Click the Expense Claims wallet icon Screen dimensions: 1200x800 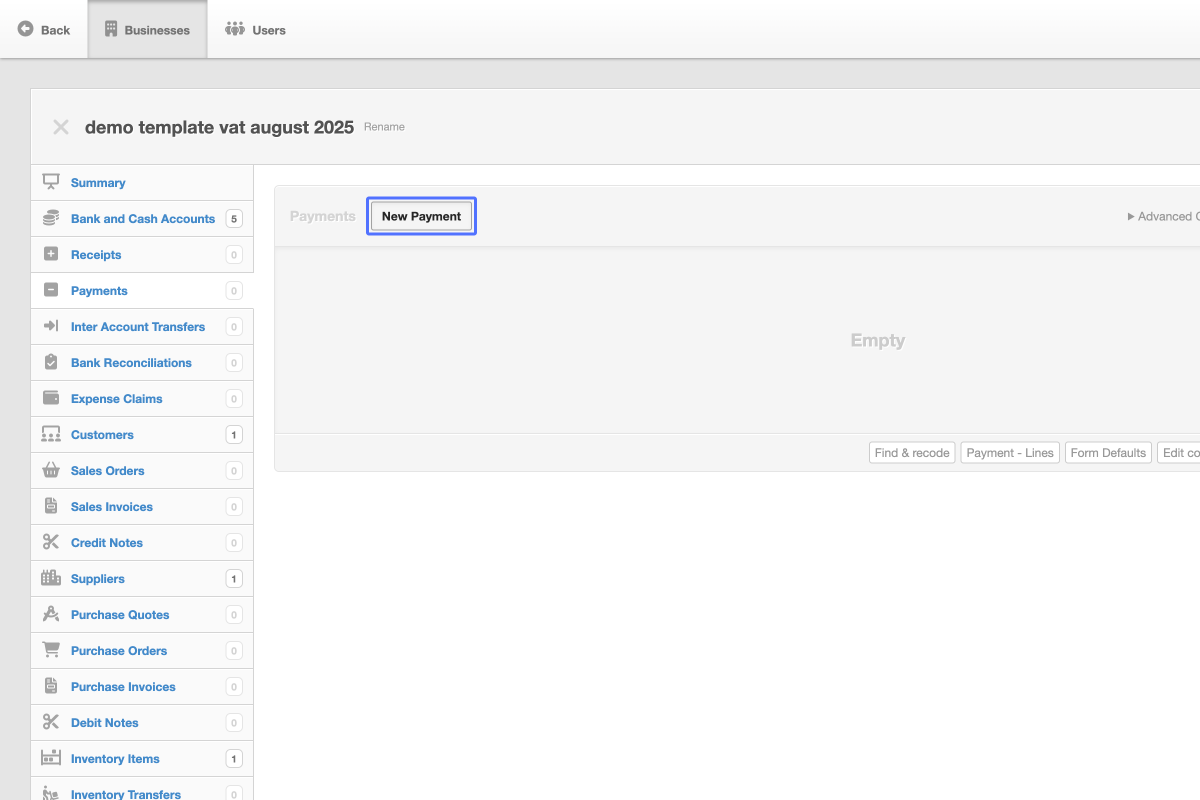pyautogui.click(x=51, y=398)
